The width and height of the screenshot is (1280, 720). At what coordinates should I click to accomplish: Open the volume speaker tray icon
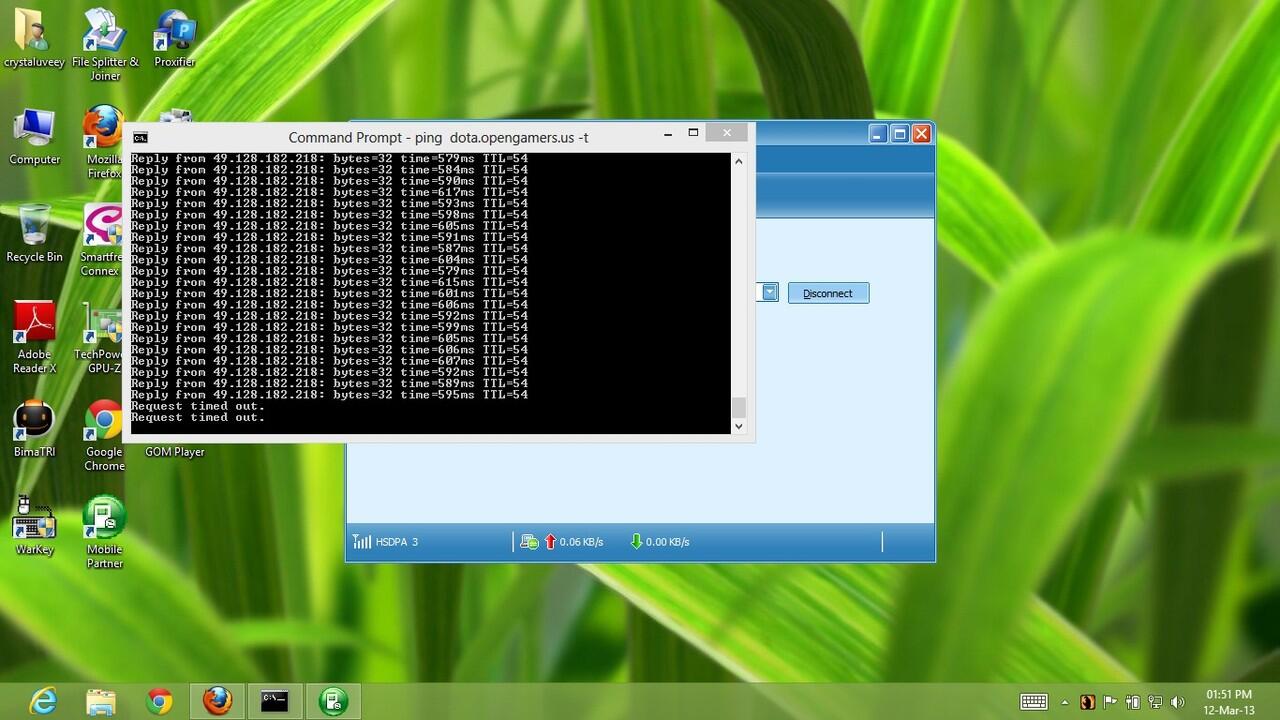(1177, 702)
